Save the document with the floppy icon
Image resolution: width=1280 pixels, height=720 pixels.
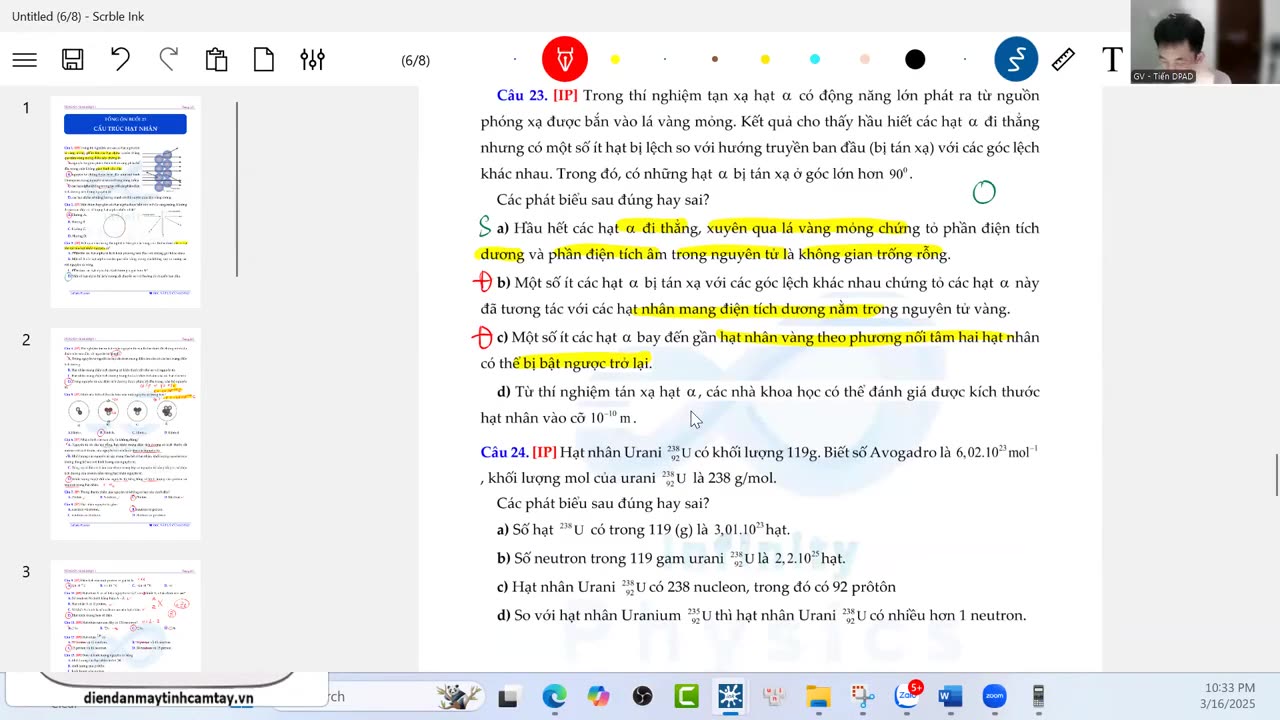click(x=73, y=60)
